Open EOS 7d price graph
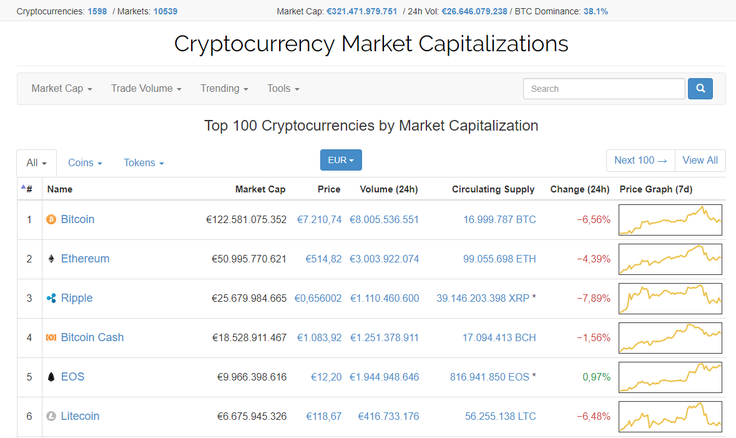The height and width of the screenshot is (438, 736). click(x=670, y=377)
